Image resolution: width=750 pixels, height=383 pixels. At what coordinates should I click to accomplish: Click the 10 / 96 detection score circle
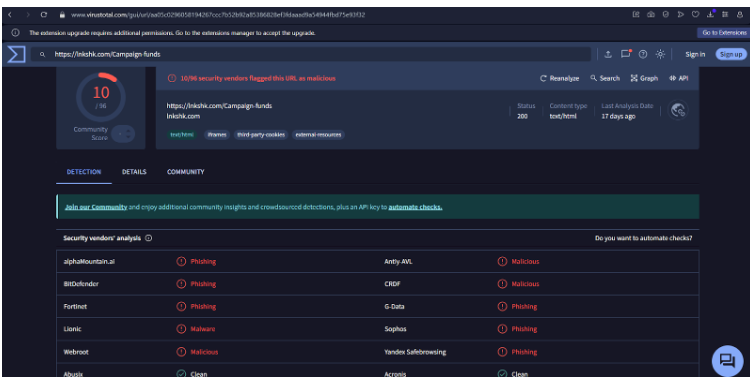click(101, 97)
